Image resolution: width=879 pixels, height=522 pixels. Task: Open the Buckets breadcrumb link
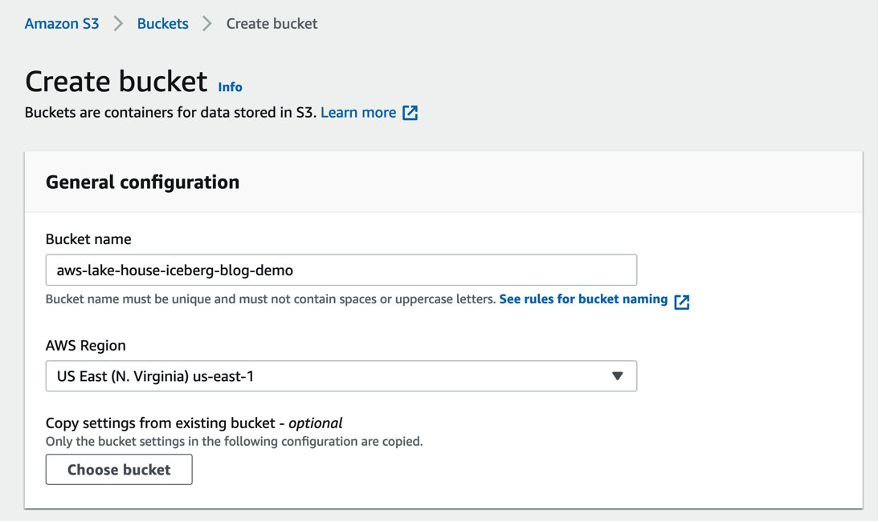pyautogui.click(x=163, y=24)
